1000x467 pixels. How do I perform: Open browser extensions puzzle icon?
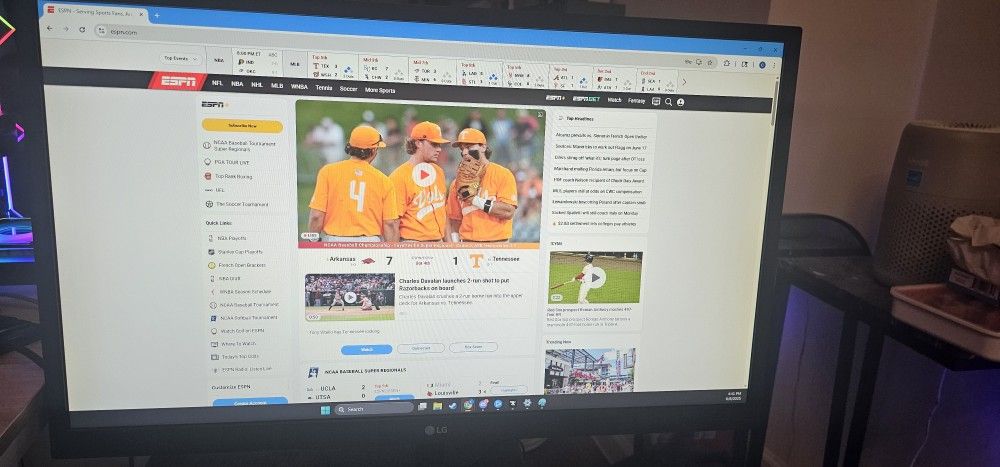[726, 63]
